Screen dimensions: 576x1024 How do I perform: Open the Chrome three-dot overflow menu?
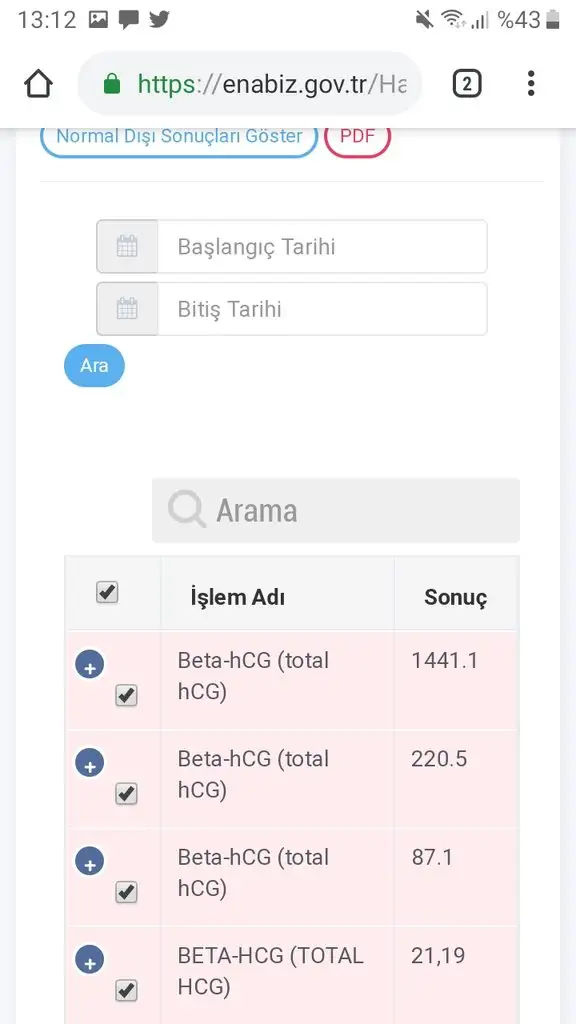tap(531, 83)
